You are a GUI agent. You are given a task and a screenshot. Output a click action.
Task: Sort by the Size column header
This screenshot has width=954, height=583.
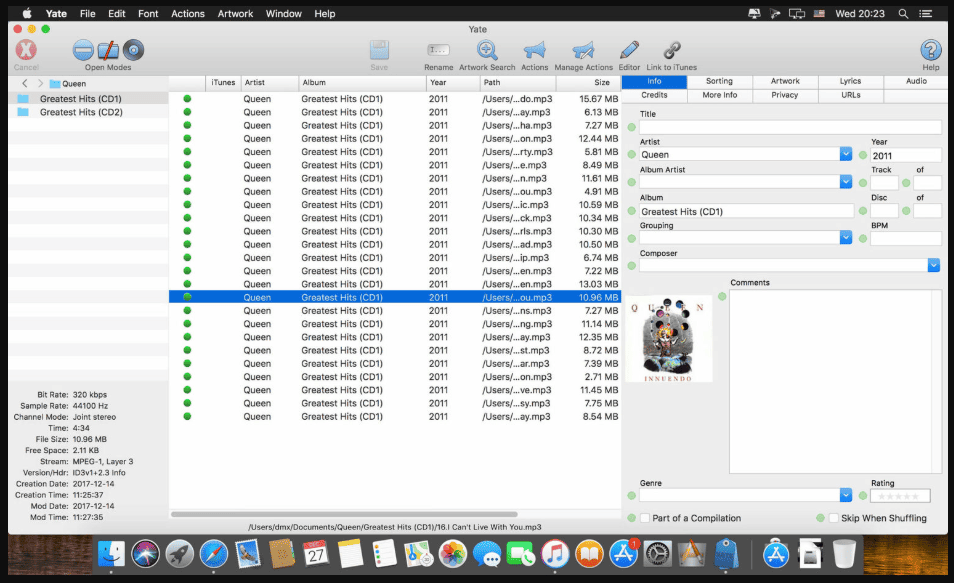pos(588,83)
